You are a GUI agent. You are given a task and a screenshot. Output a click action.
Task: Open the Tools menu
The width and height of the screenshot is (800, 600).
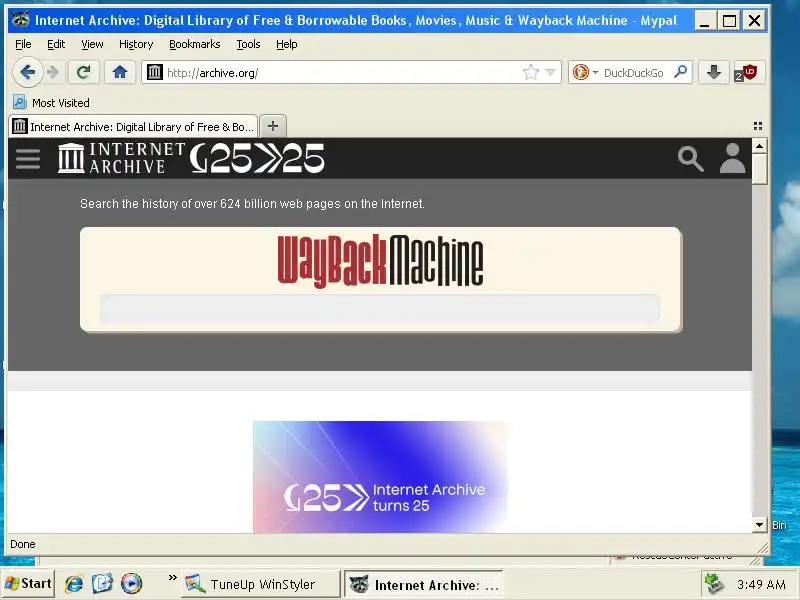[x=248, y=44]
